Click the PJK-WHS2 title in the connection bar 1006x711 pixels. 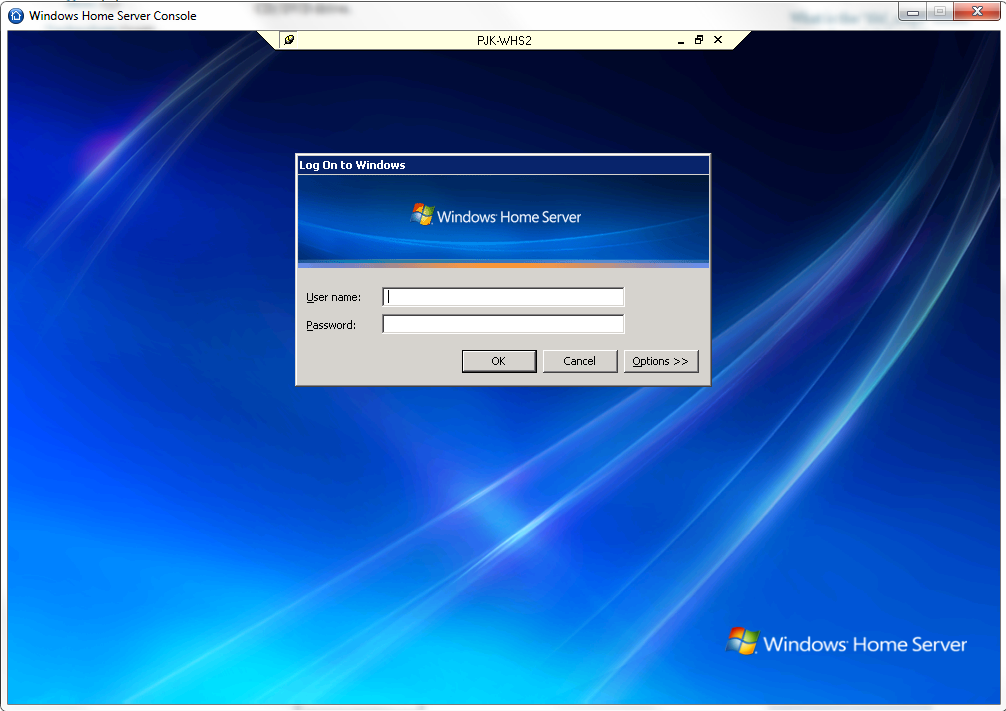(x=504, y=40)
